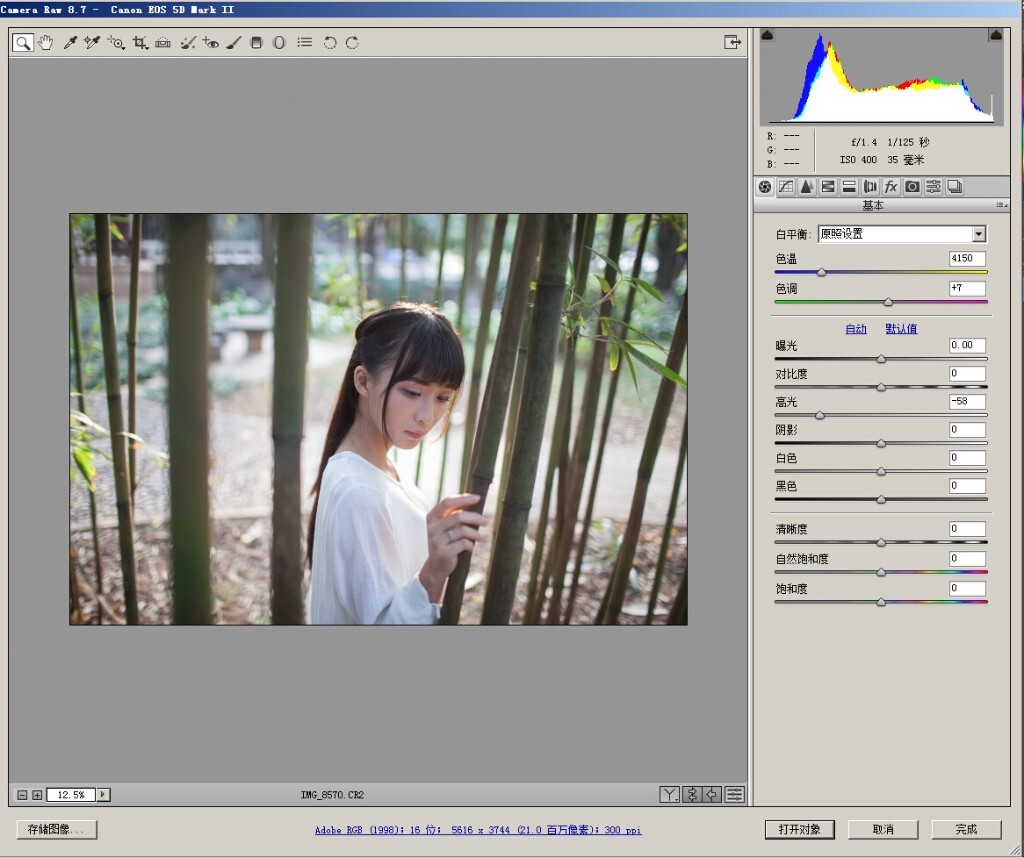Zoom in with the plus button
The image size is (1024, 858).
click(37, 795)
